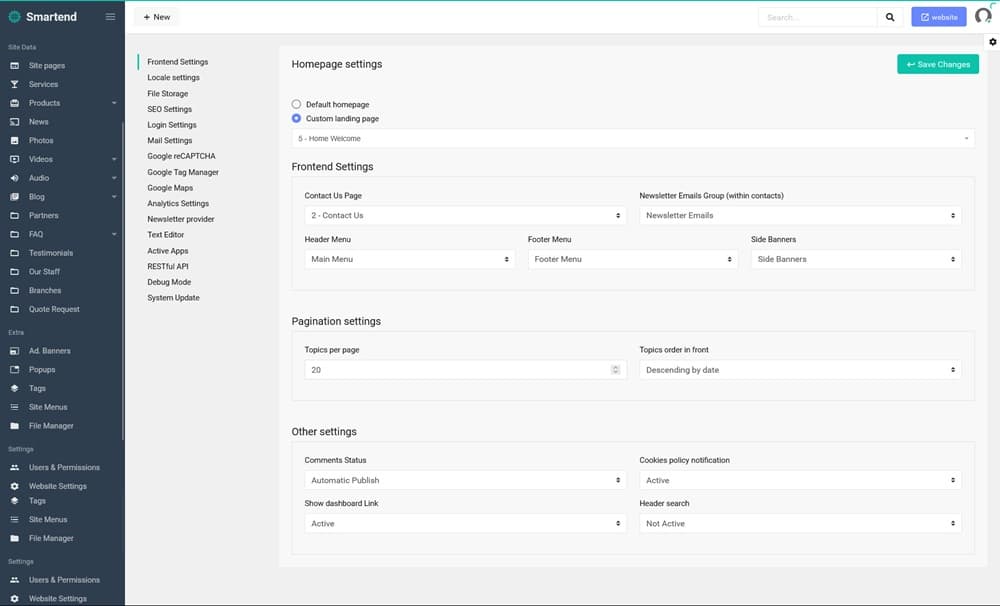Open the user avatar profile icon

[x=983, y=16]
